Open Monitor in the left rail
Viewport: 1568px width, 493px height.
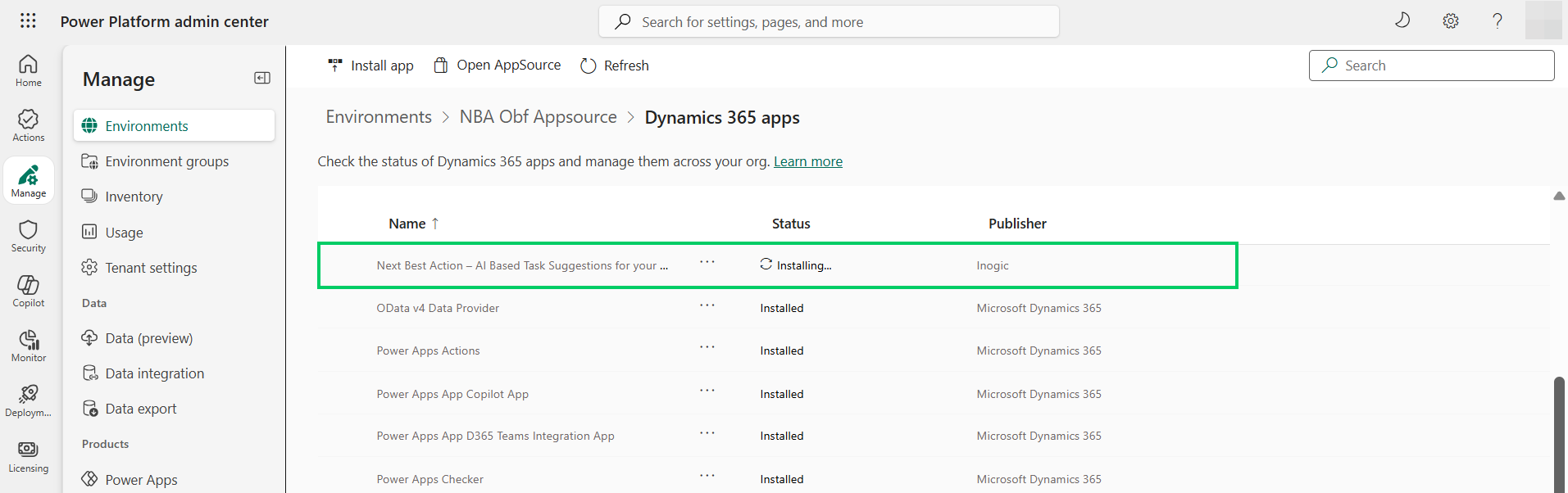coord(28,346)
